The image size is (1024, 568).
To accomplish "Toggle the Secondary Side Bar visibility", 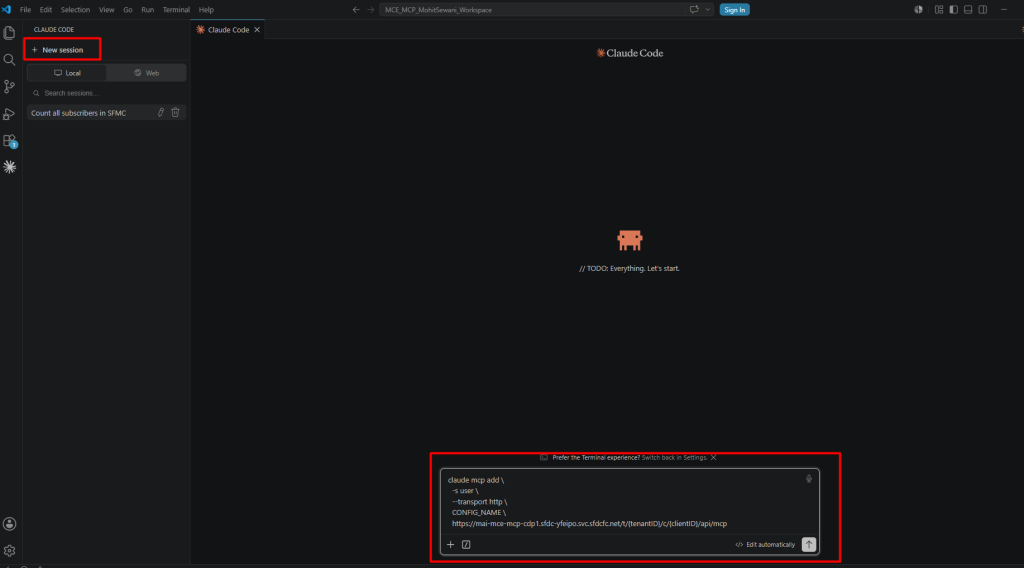I will pyautogui.click(x=983, y=10).
